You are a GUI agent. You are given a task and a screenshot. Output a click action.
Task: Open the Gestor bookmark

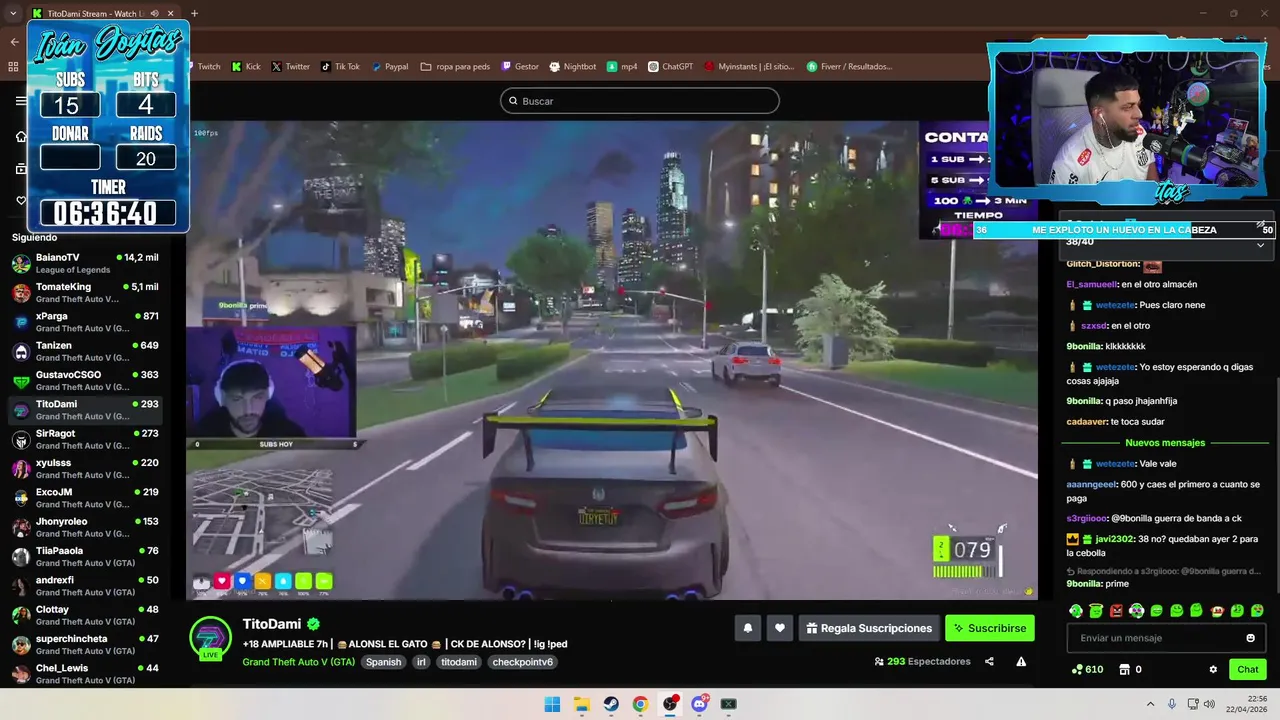point(521,67)
